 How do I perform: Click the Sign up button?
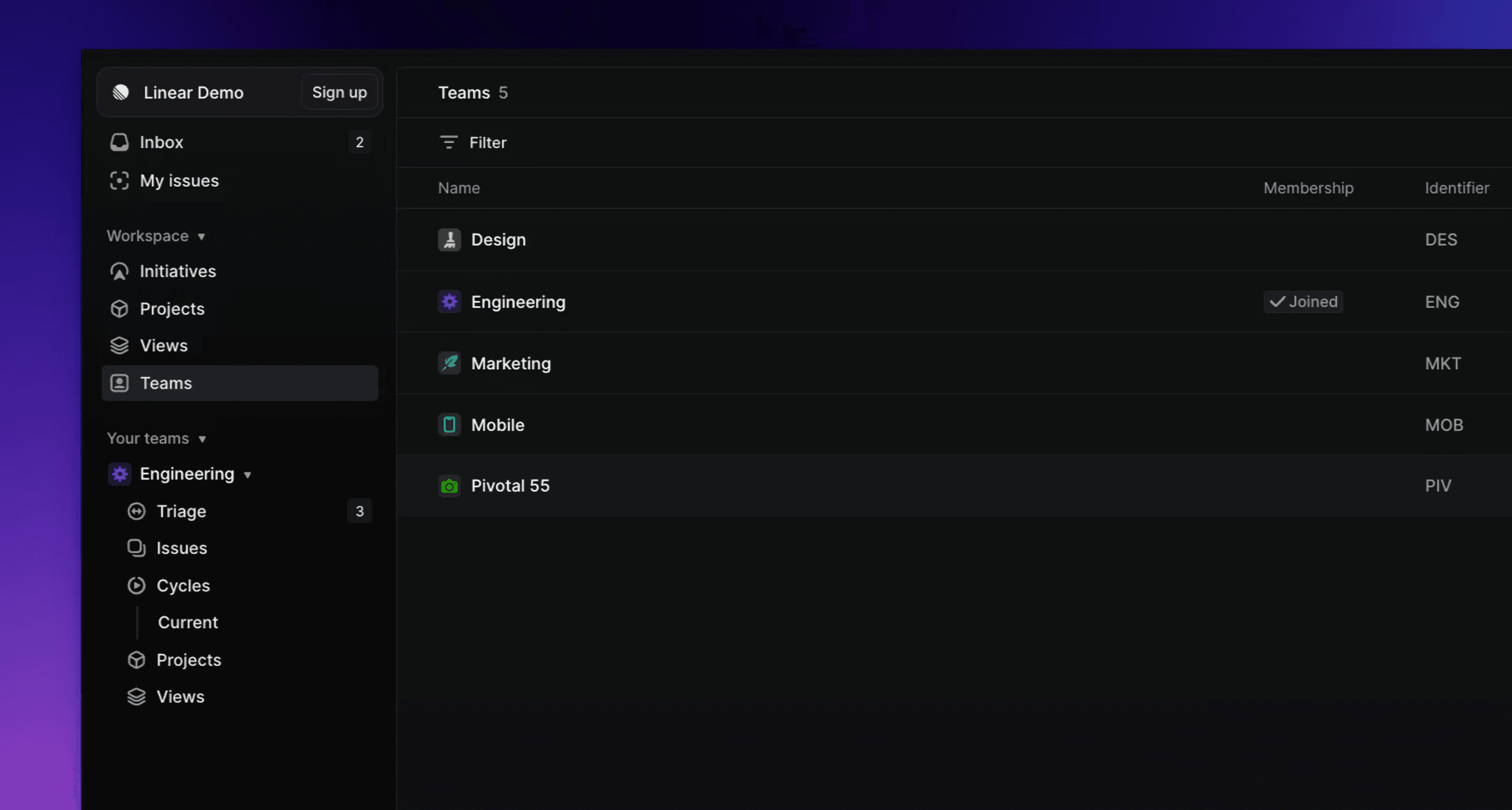coord(339,92)
